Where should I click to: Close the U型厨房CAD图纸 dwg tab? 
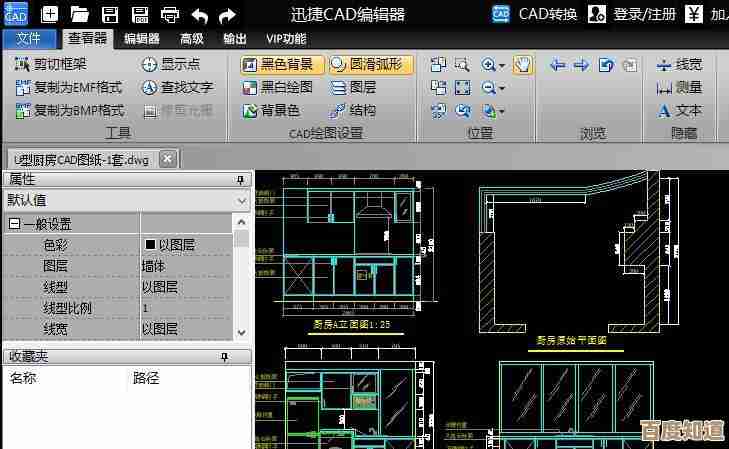pos(168,159)
